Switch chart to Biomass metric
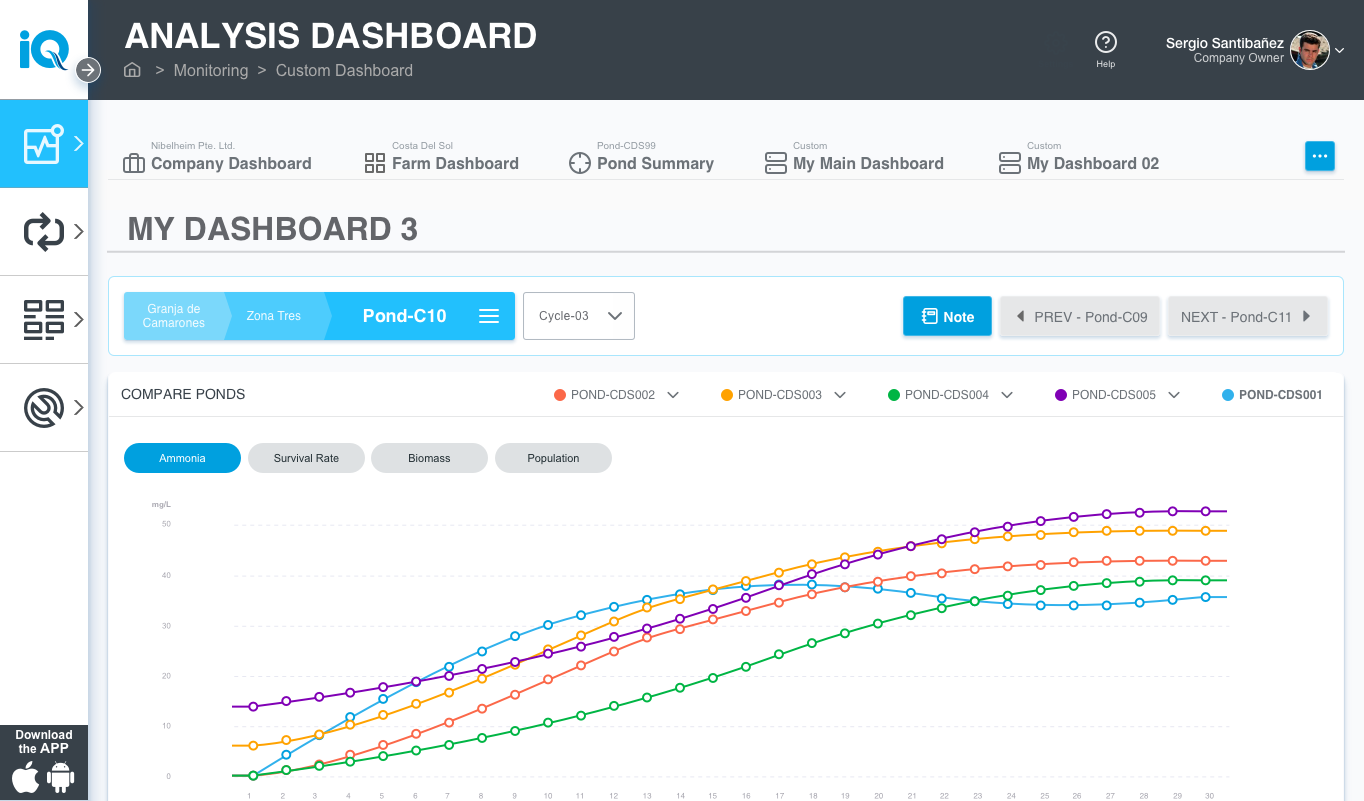1364x801 pixels. [x=429, y=458]
